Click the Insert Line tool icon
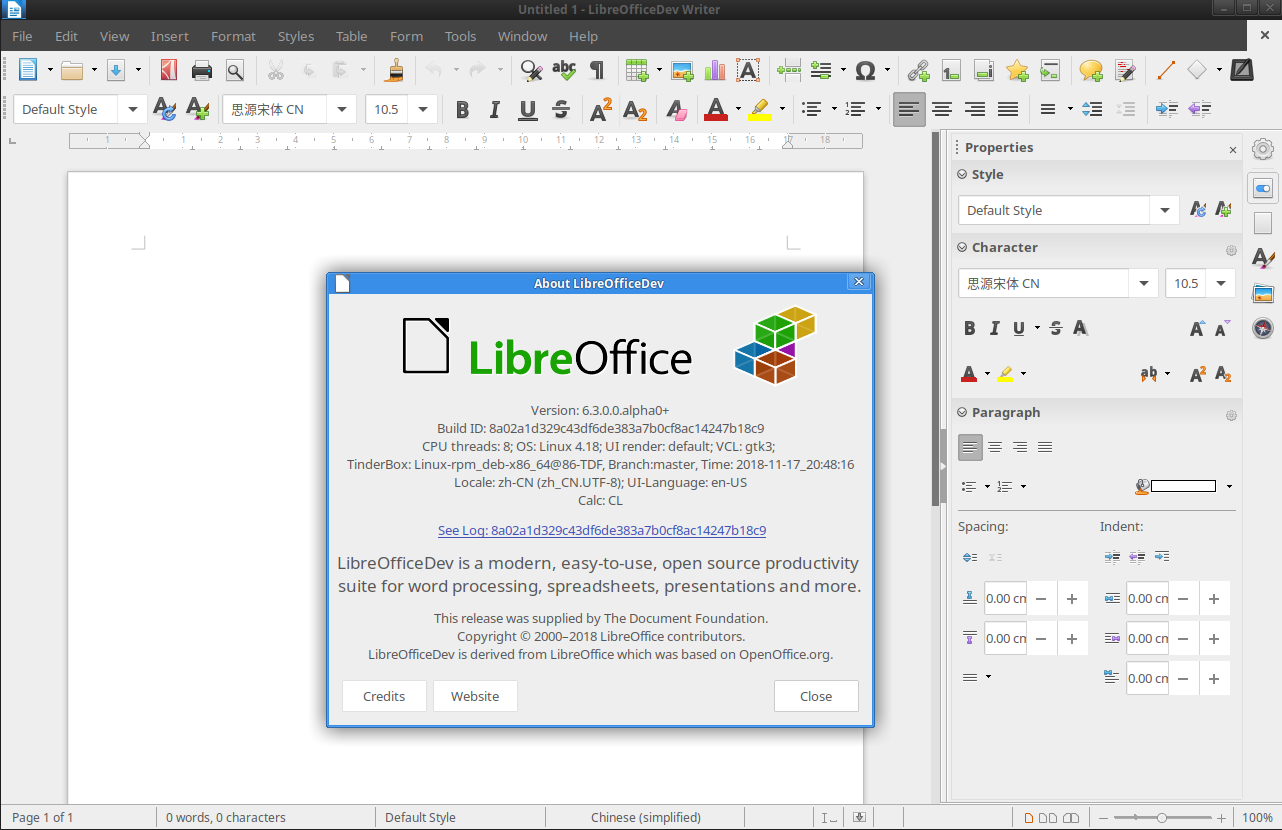 (1165, 70)
